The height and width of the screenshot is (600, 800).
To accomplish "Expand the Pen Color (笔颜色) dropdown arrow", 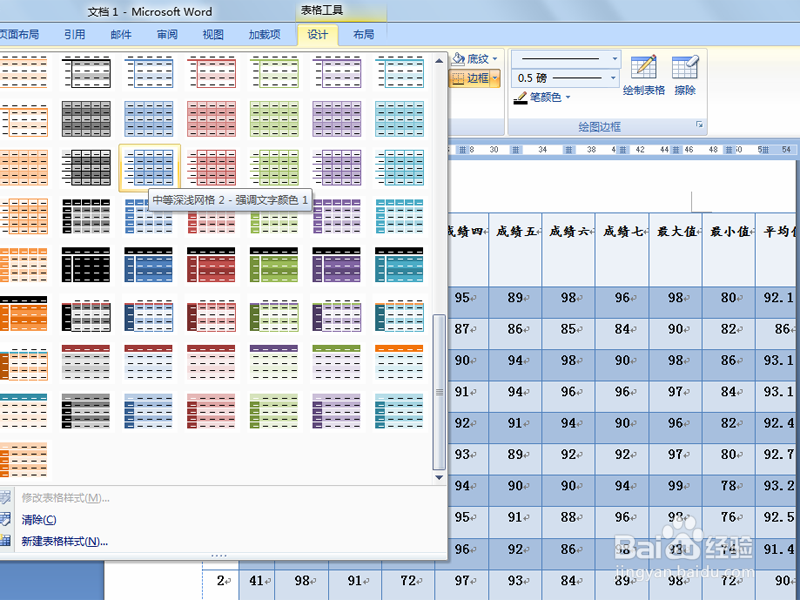I will point(568,97).
